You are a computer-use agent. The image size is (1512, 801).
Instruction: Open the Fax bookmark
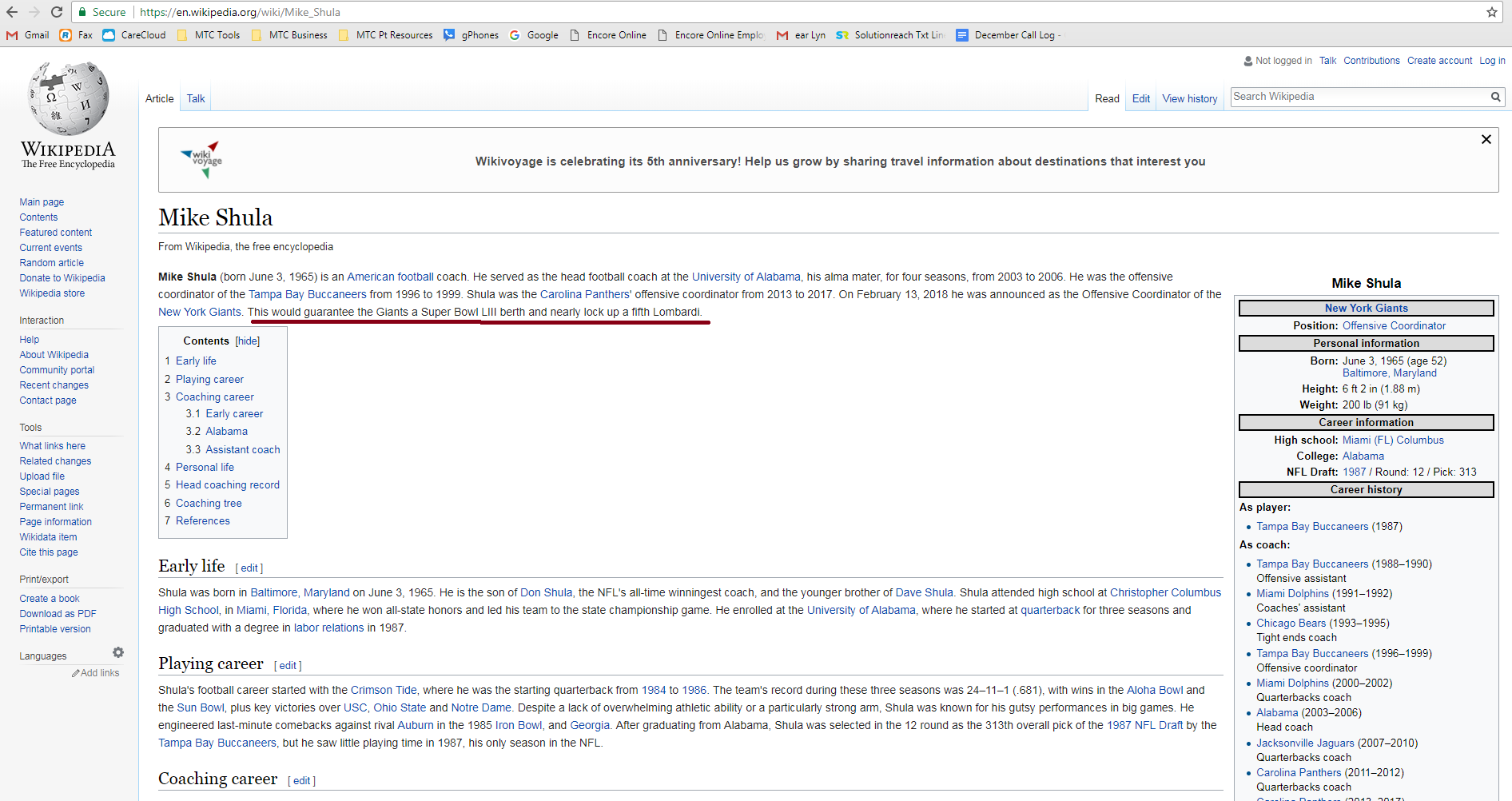[76, 35]
